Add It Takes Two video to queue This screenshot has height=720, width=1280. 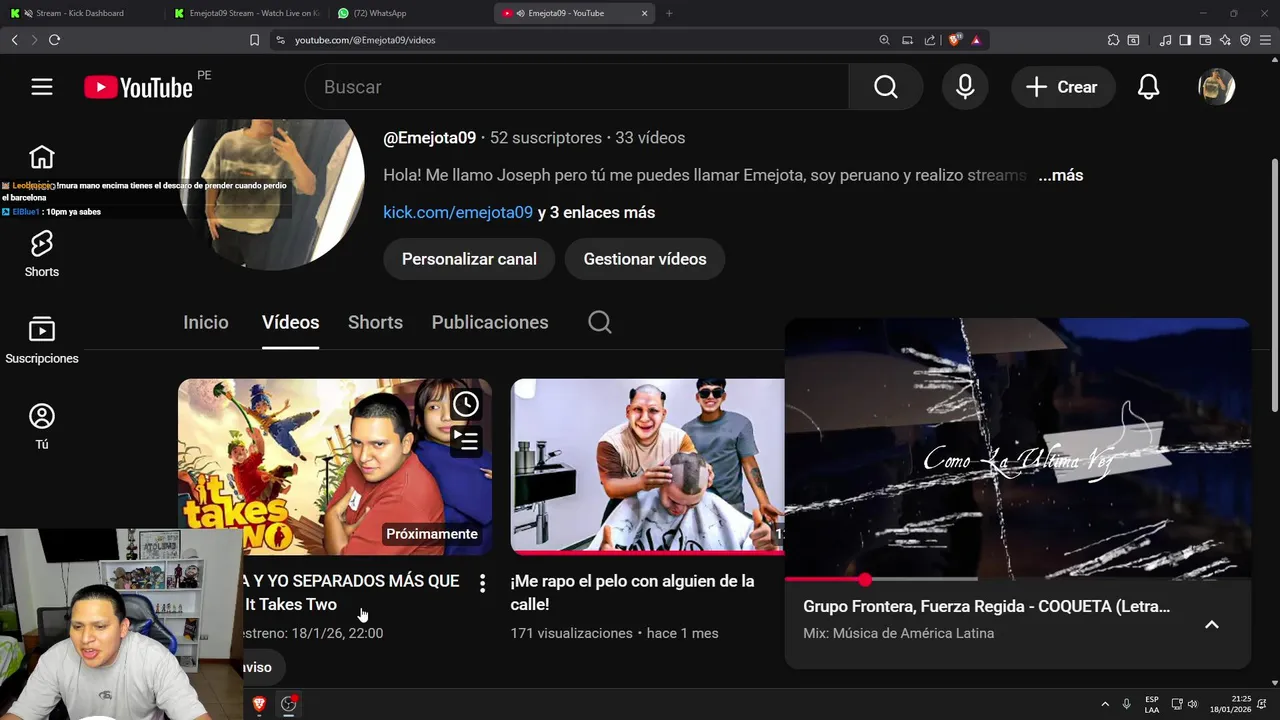pyautogui.click(x=465, y=439)
